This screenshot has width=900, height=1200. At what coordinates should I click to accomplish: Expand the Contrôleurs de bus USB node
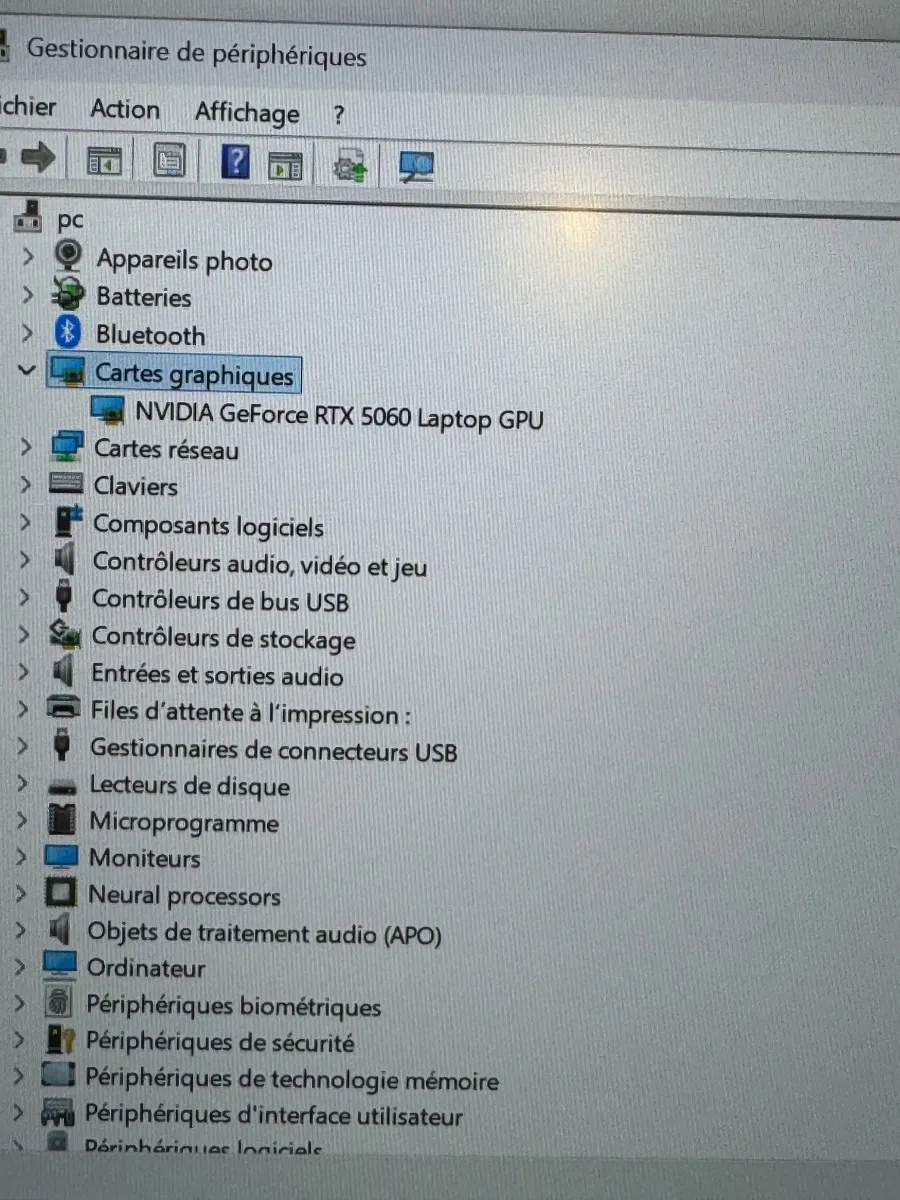25,598
